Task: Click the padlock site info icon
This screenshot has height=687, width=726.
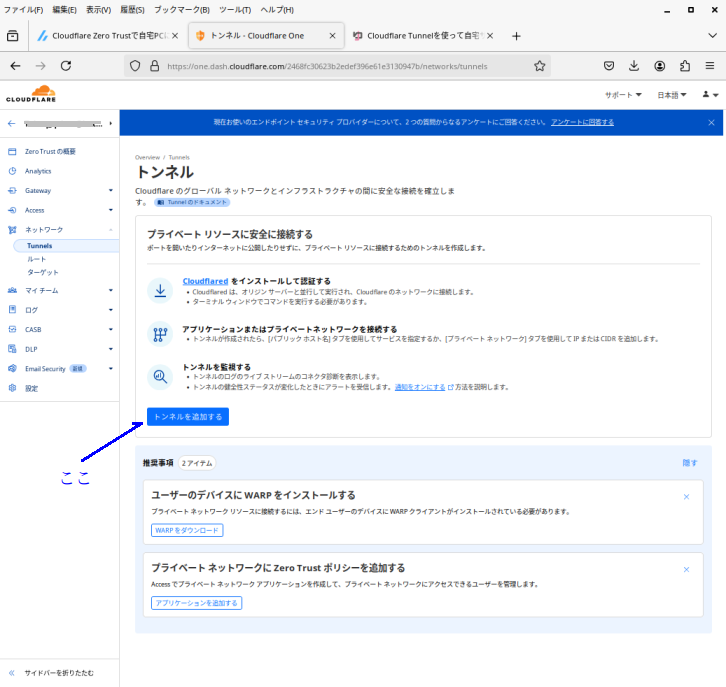Action: pos(155,66)
